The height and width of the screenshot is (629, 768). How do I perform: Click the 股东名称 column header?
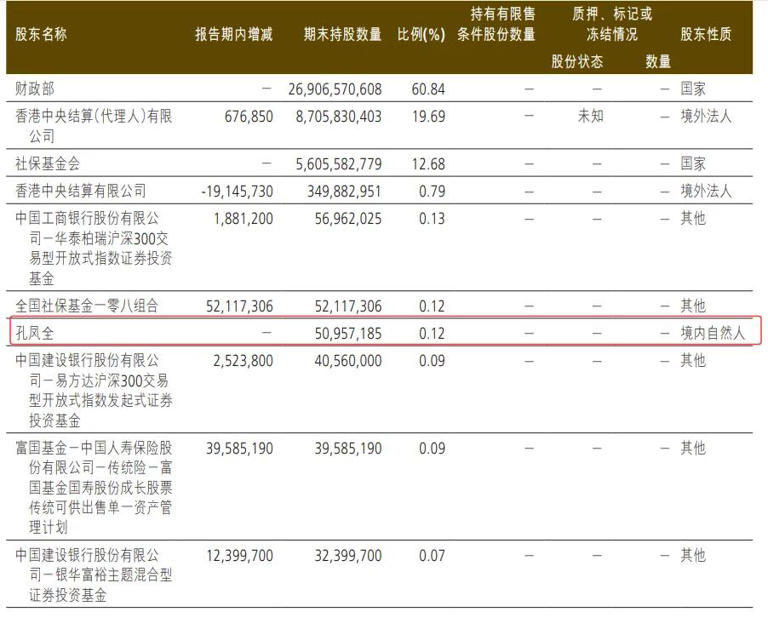(x=41, y=34)
